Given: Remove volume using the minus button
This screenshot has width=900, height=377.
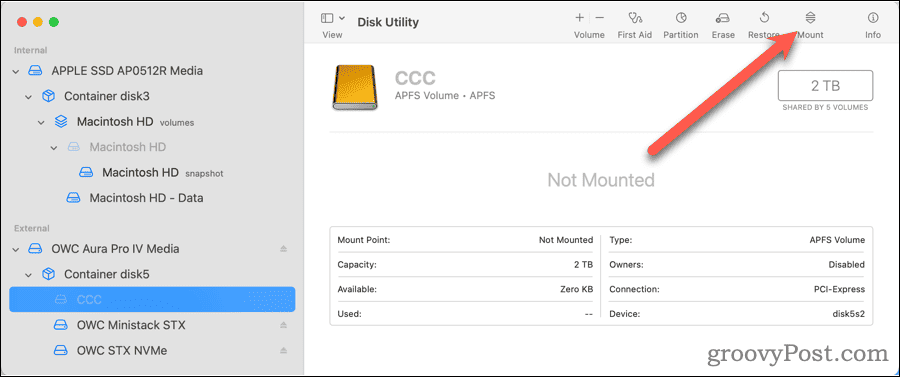Looking at the screenshot, I should 599,18.
